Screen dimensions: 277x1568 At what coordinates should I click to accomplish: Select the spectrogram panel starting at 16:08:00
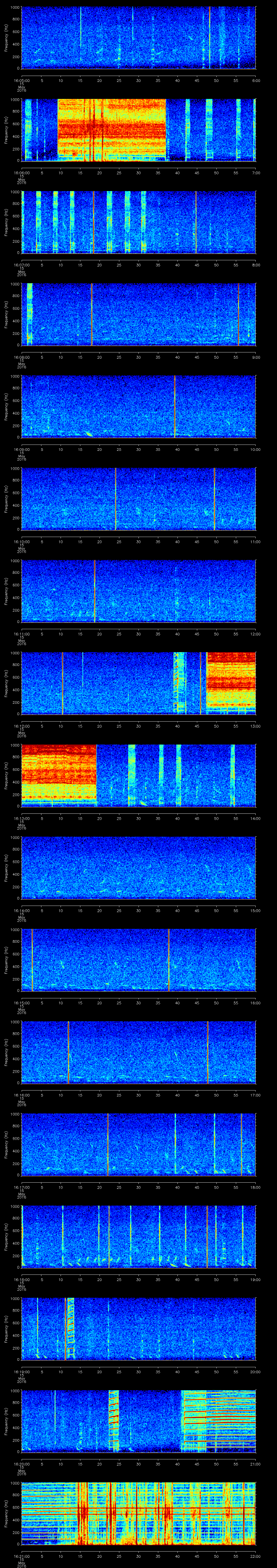[x=139, y=314]
